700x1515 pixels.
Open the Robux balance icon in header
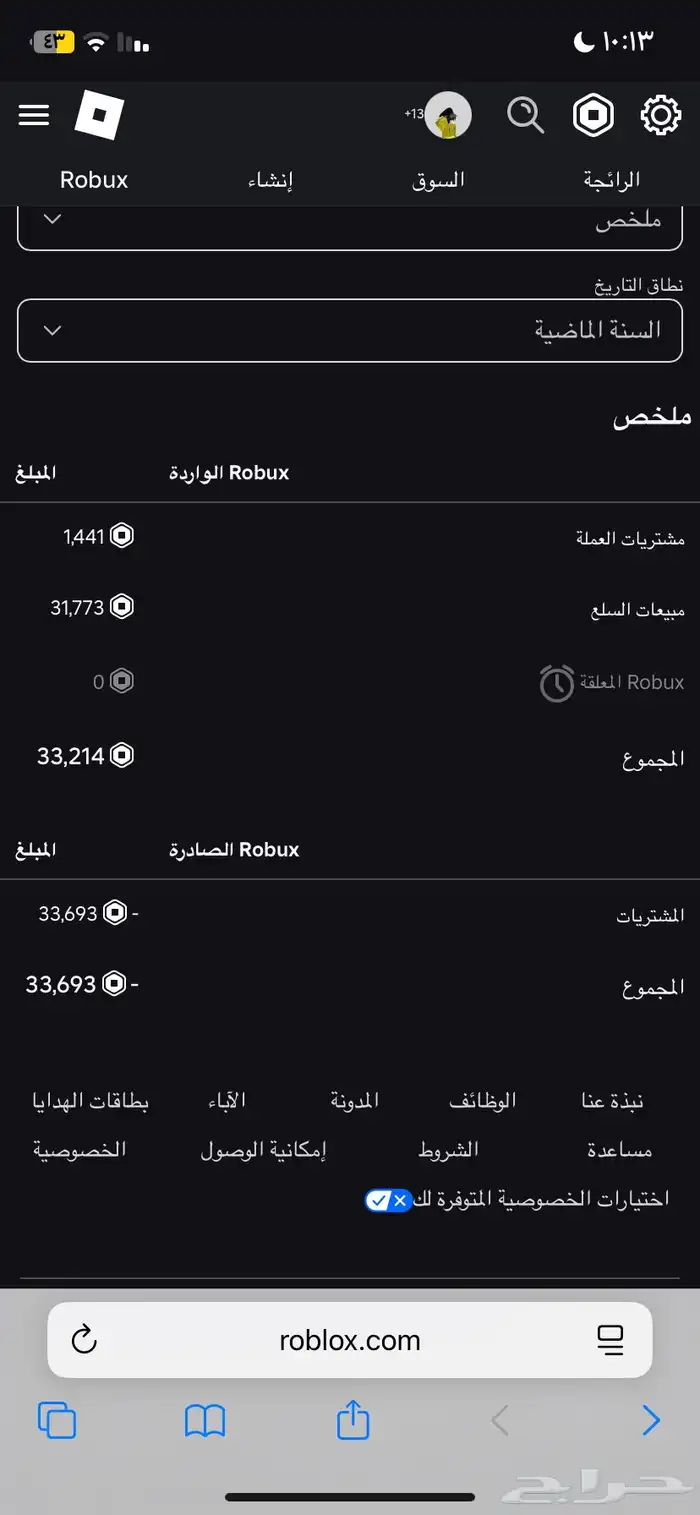click(x=593, y=116)
